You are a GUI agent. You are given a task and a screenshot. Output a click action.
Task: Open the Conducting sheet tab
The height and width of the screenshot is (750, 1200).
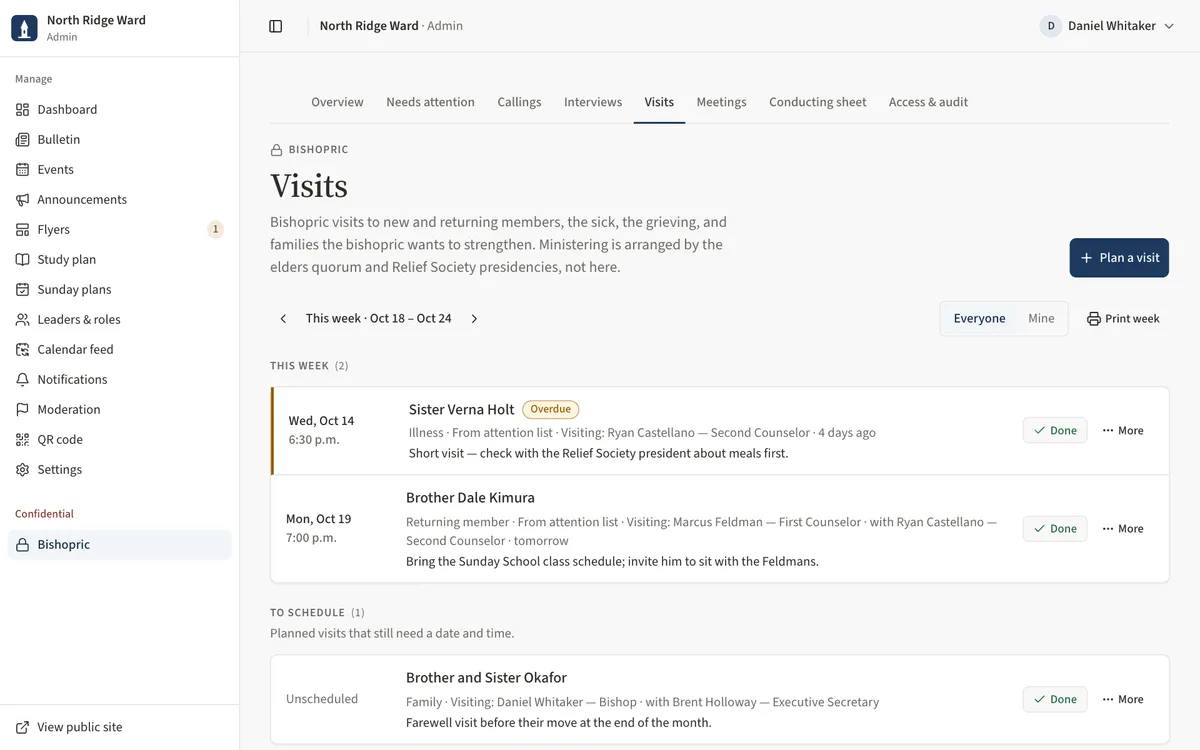(817, 102)
